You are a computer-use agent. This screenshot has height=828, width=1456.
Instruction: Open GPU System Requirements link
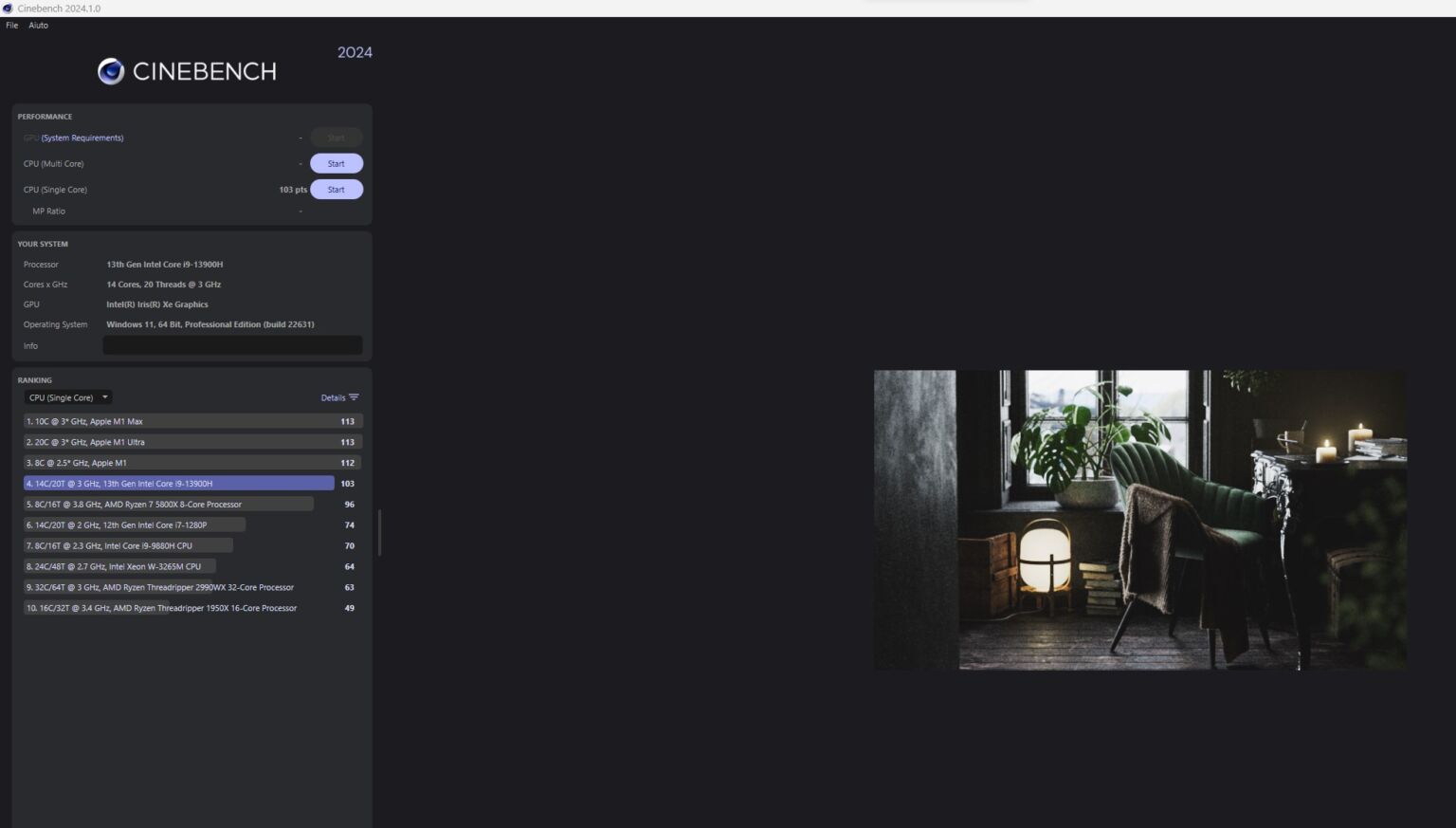click(82, 138)
